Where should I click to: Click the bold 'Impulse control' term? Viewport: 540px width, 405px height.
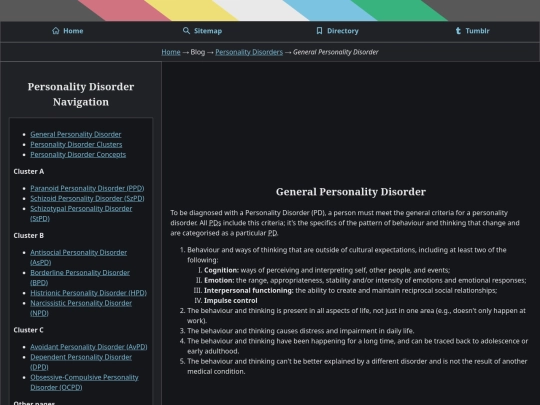[231, 301]
